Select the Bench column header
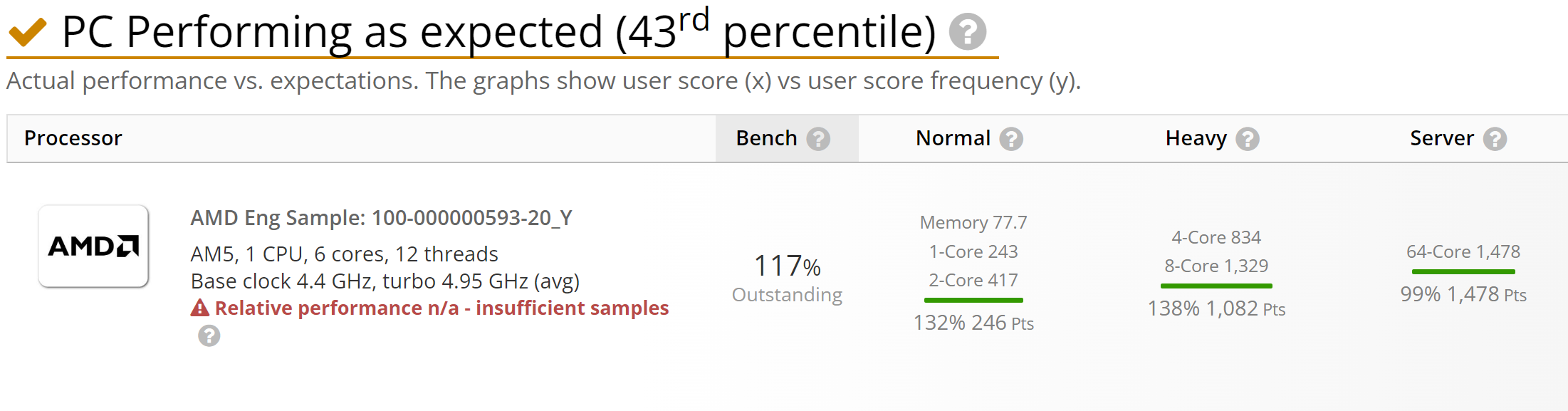The image size is (1568, 411). tap(766, 138)
